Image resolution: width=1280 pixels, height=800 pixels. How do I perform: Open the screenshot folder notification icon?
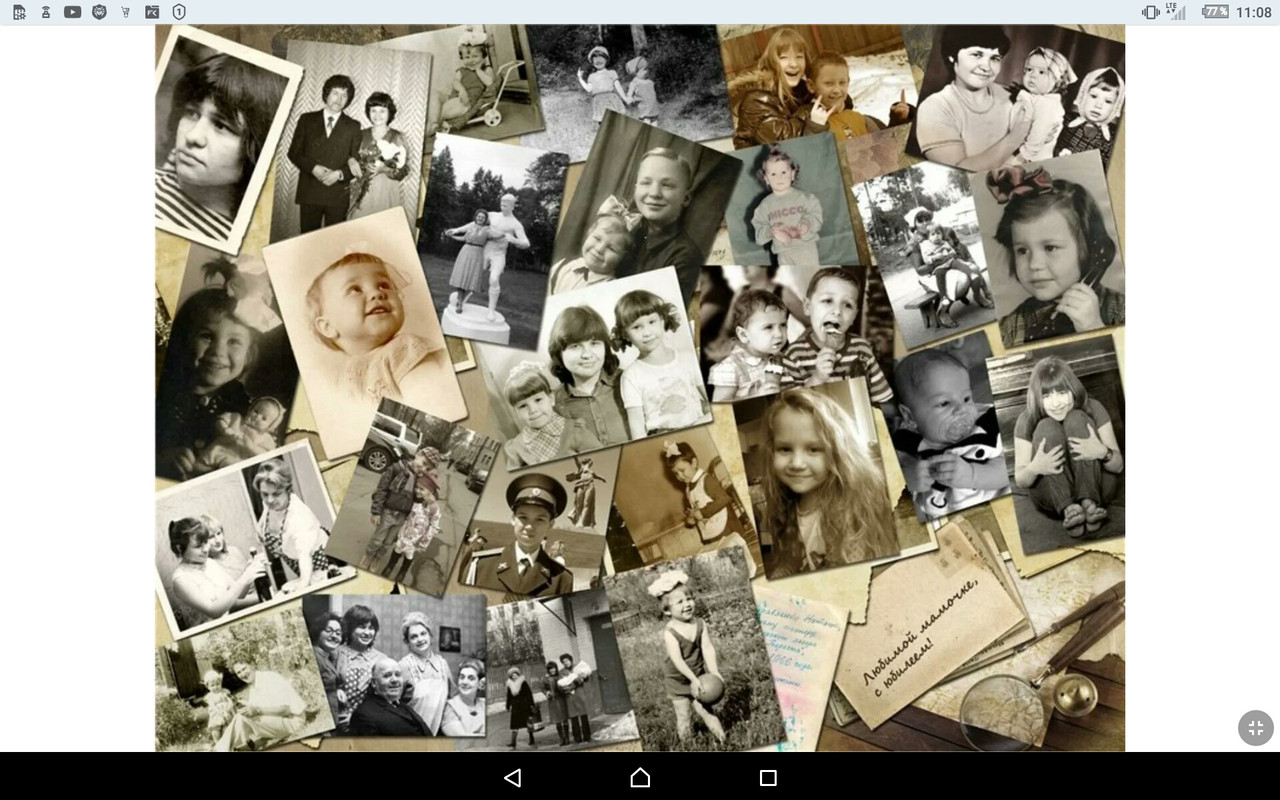point(151,12)
